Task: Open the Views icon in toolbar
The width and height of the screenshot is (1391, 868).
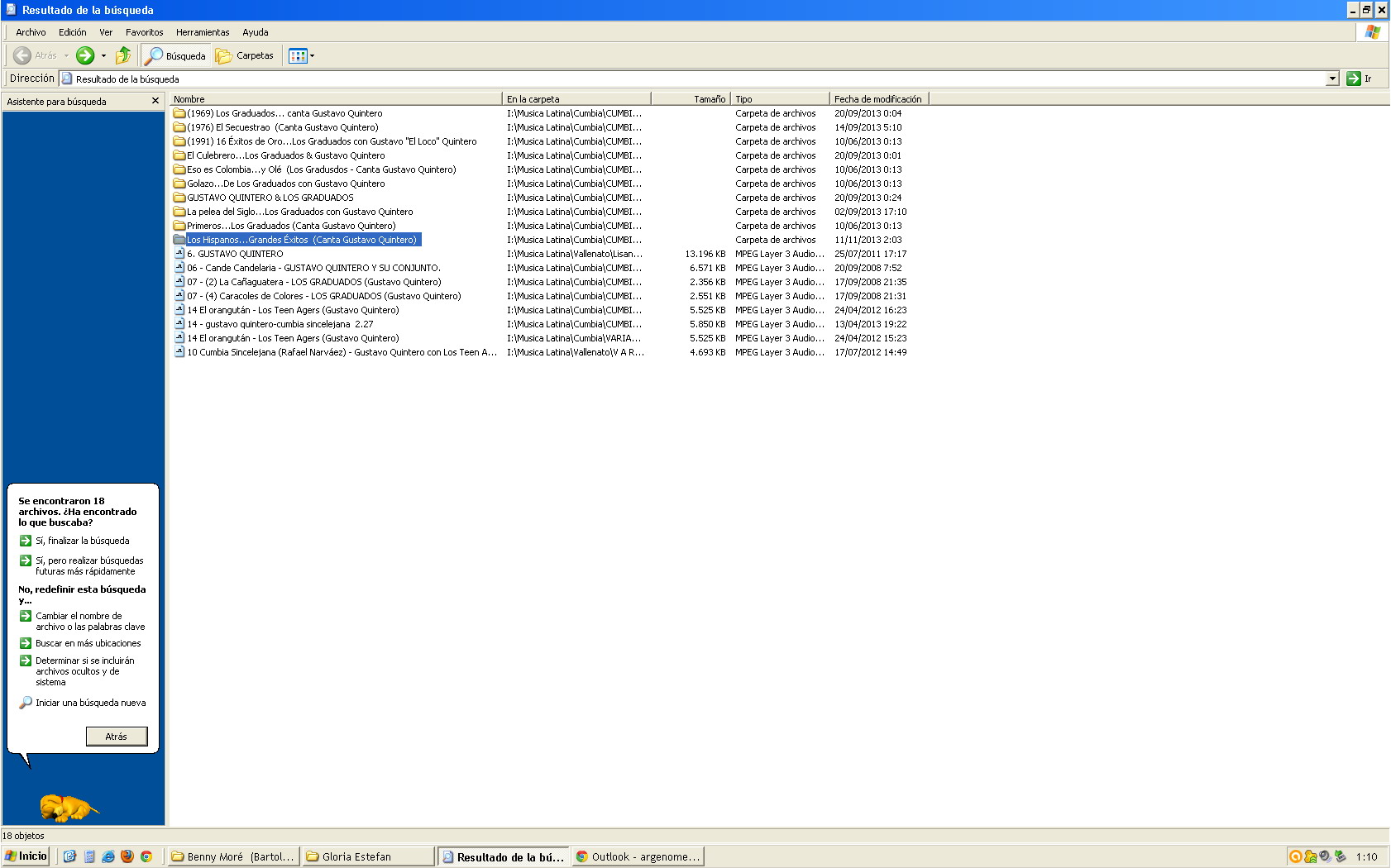Action: pyautogui.click(x=298, y=55)
